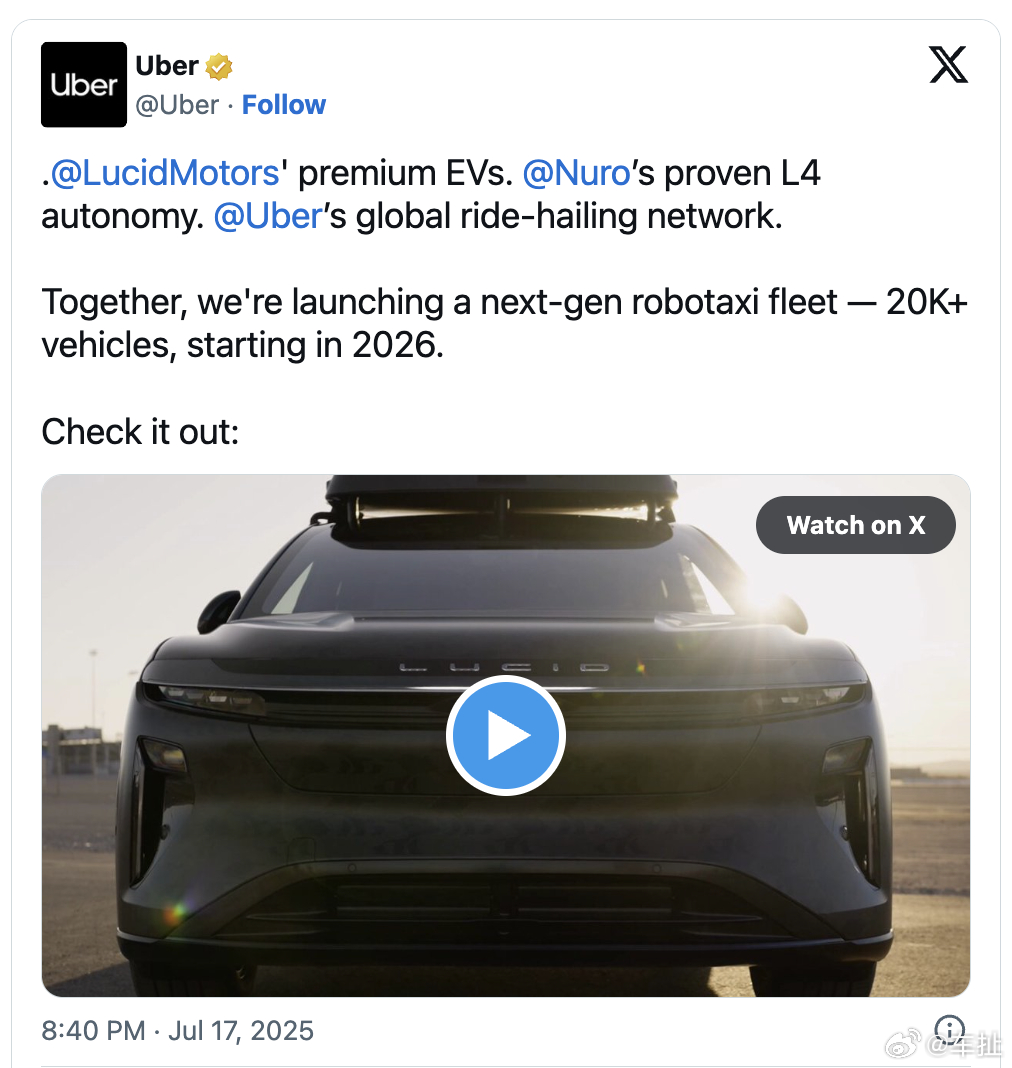This screenshot has height=1068, width=1012.
Task: Open the 8:40 PM Jul 17, 2025 timestamp
Action: tap(177, 1031)
